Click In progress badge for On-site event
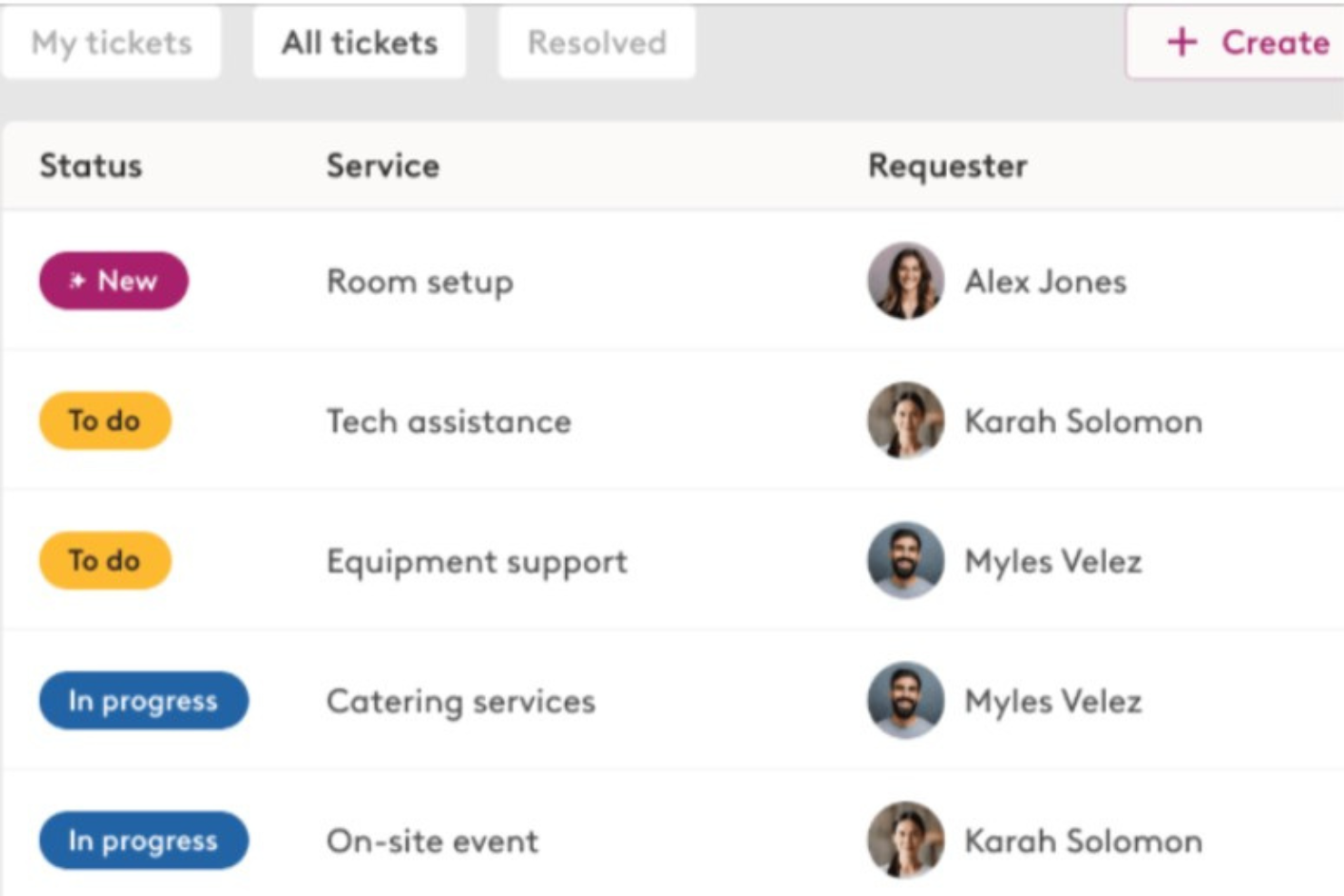Image resolution: width=1344 pixels, height=896 pixels. click(x=143, y=841)
